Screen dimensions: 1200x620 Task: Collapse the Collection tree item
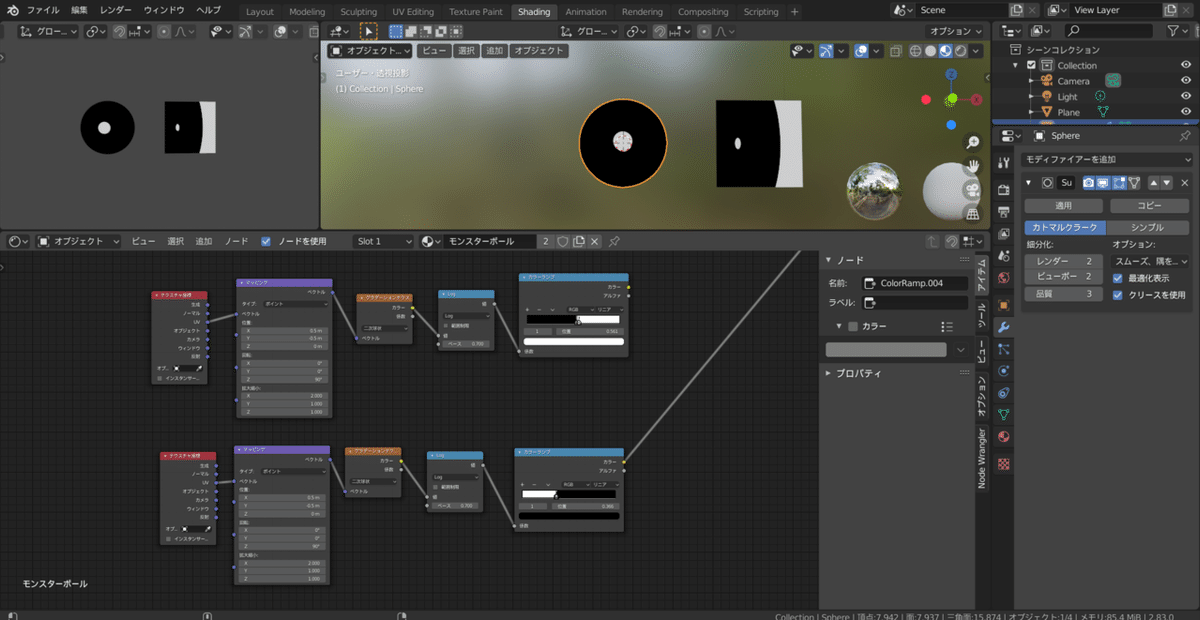coord(1017,65)
